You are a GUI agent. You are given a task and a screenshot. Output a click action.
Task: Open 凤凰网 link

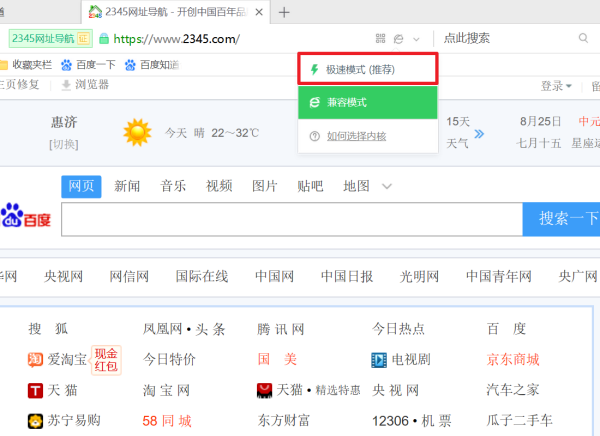click(x=163, y=329)
